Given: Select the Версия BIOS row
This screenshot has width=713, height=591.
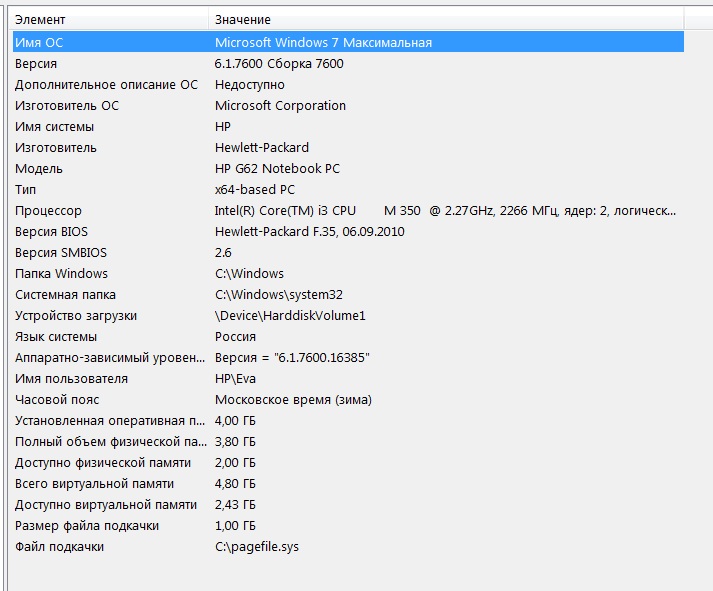Looking at the screenshot, I should pyautogui.click(x=348, y=231).
